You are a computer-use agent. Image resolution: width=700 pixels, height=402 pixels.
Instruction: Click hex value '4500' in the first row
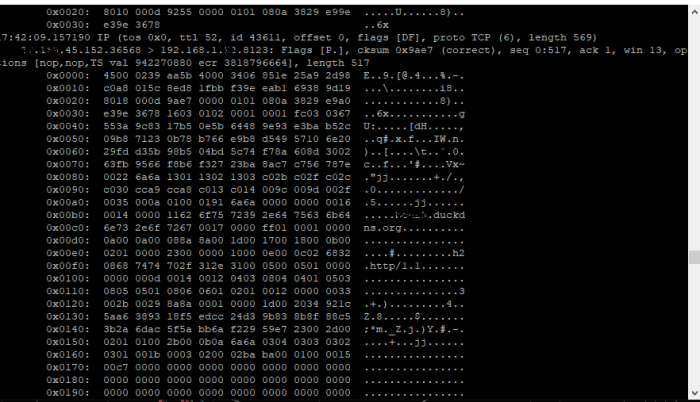pos(116,75)
